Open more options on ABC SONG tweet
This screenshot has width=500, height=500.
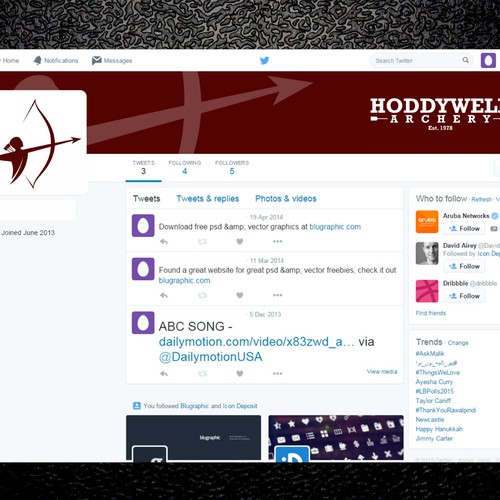pyautogui.click(x=278, y=373)
